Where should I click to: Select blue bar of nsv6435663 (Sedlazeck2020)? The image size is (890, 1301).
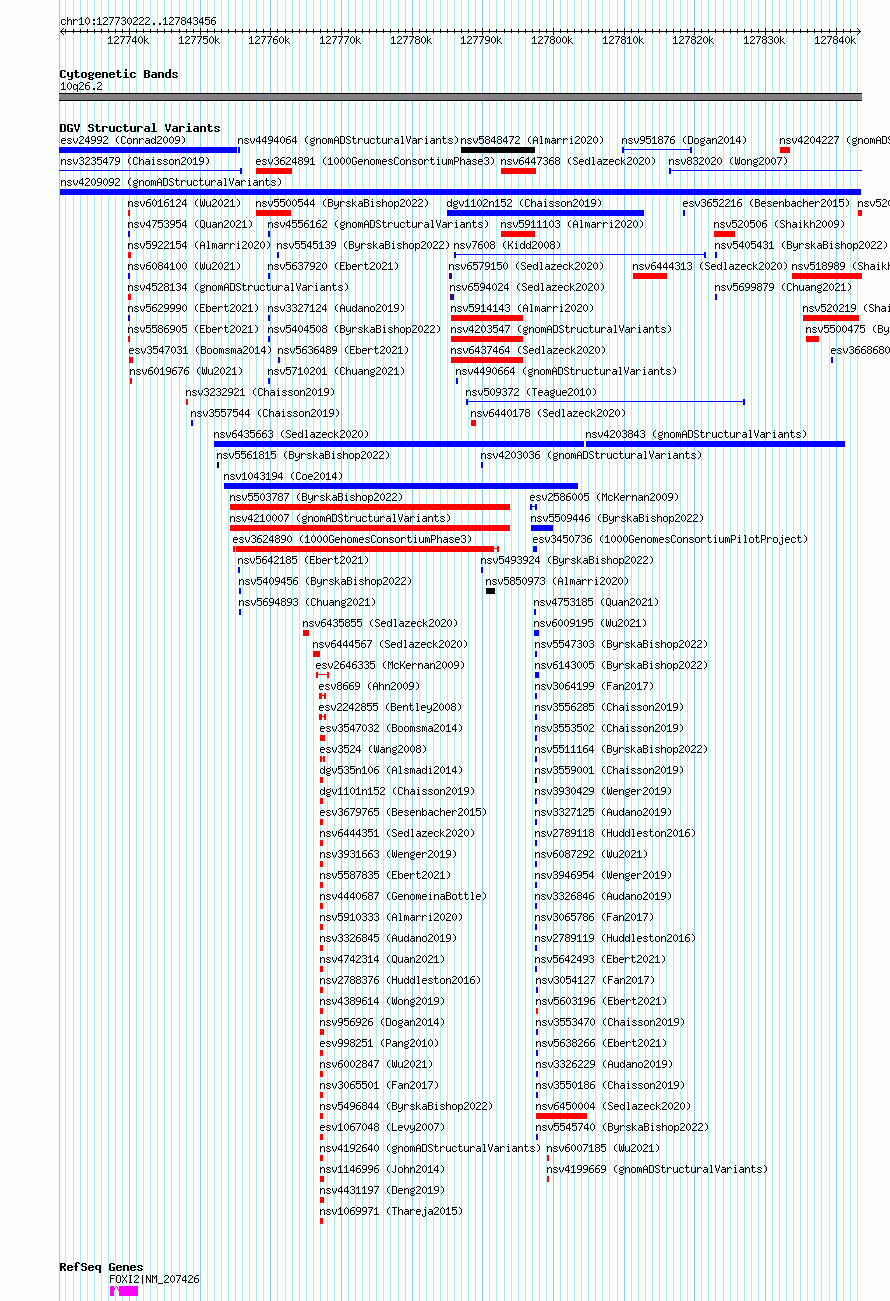[x=399, y=444]
